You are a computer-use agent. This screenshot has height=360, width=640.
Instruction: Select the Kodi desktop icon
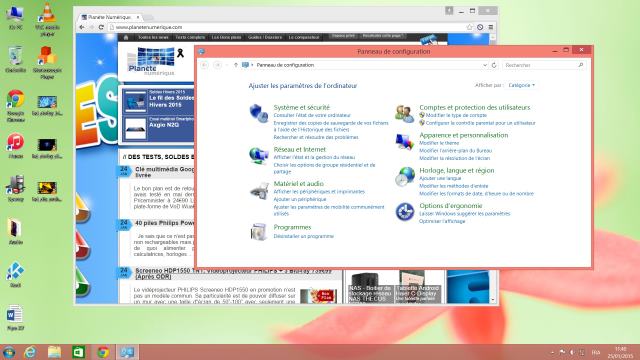pos(16,275)
